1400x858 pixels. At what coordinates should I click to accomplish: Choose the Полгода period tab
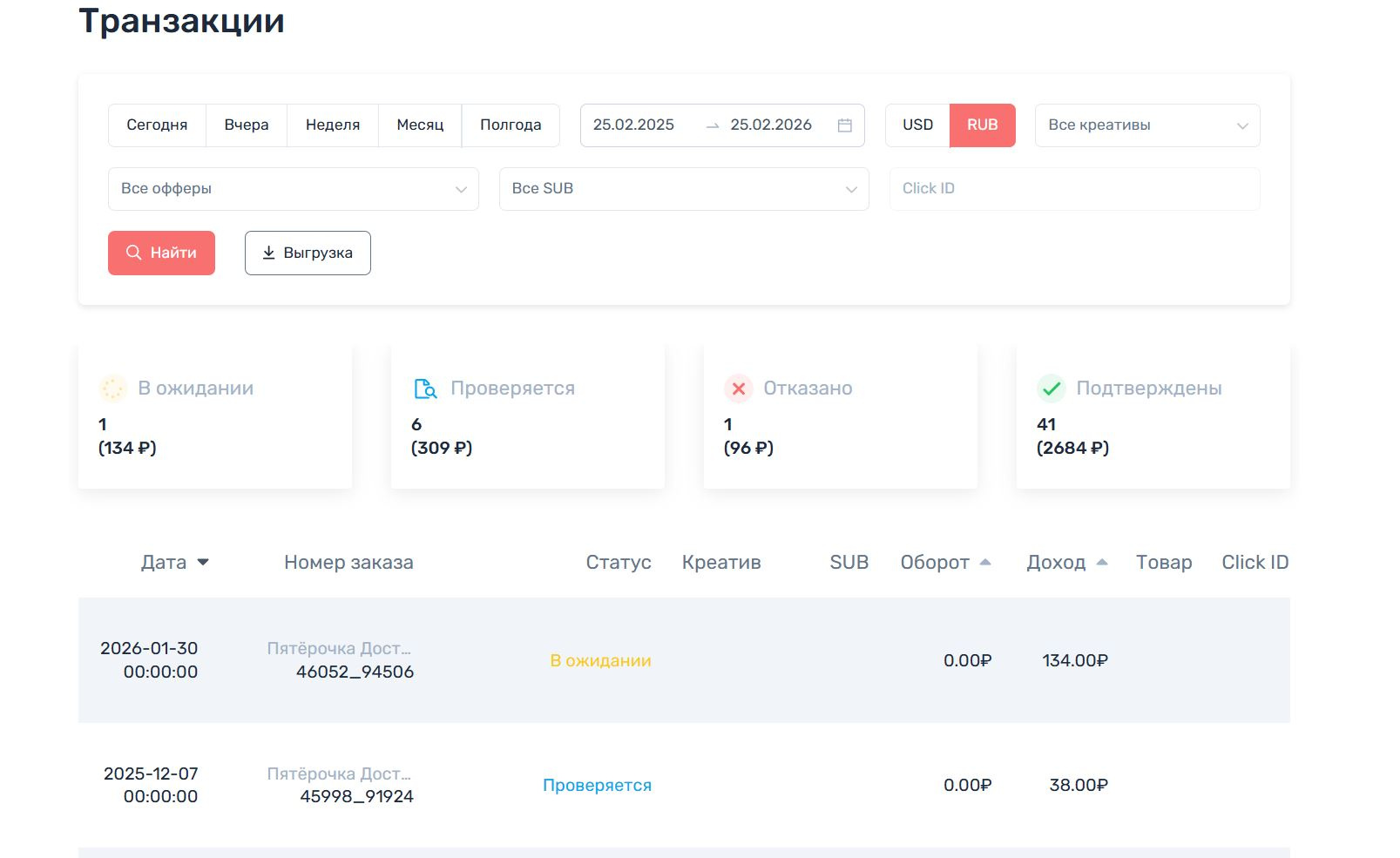coord(511,125)
